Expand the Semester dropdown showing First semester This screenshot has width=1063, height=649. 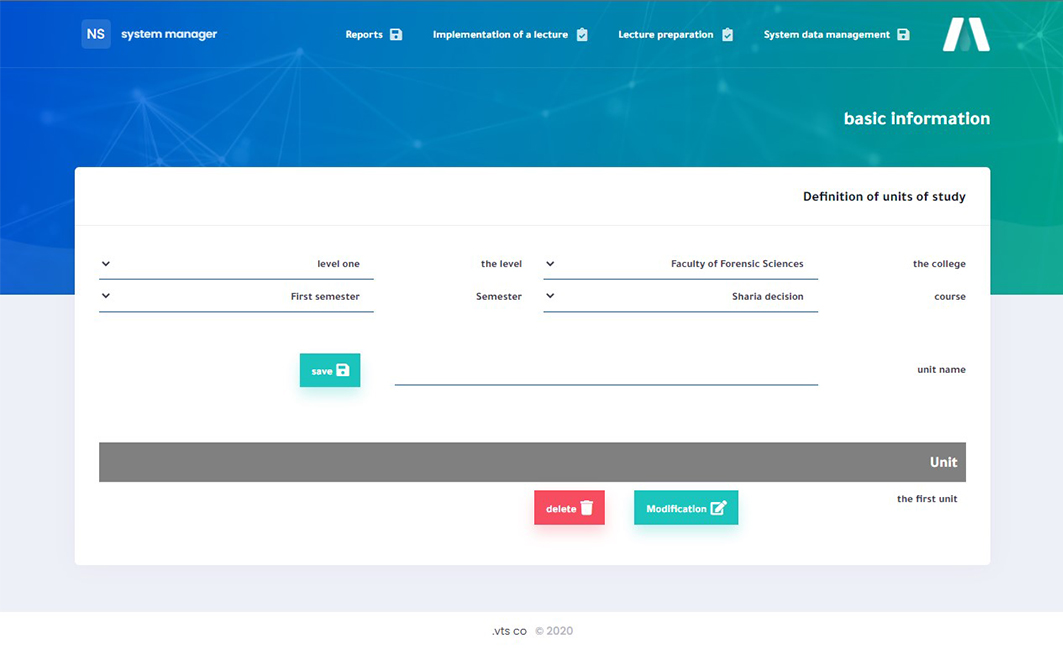click(x=236, y=296)
